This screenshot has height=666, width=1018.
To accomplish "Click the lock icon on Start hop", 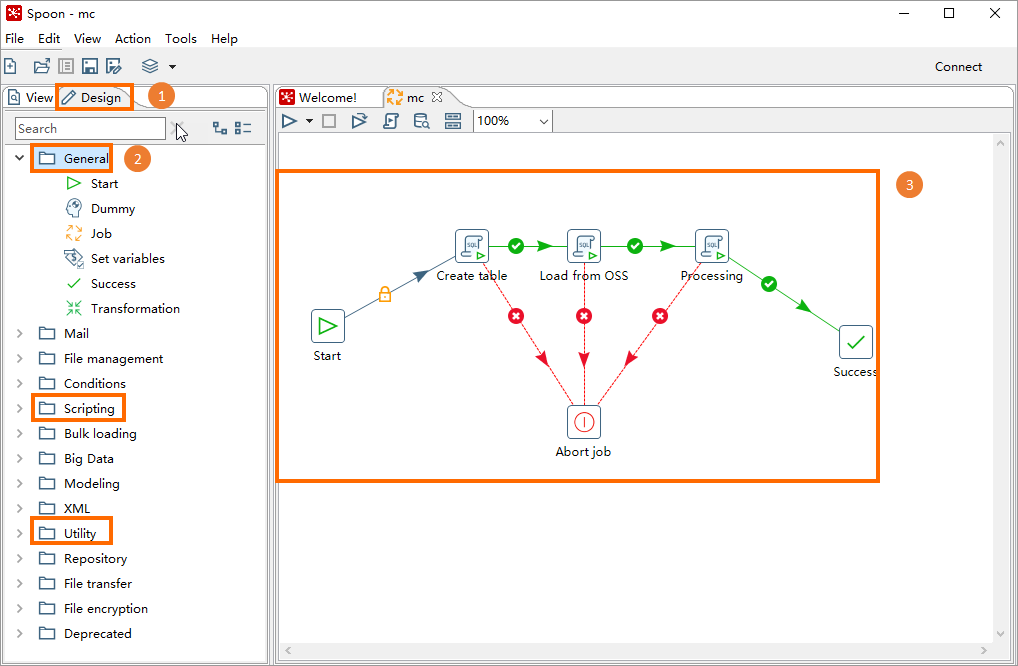I will click(x=385, y=293).
